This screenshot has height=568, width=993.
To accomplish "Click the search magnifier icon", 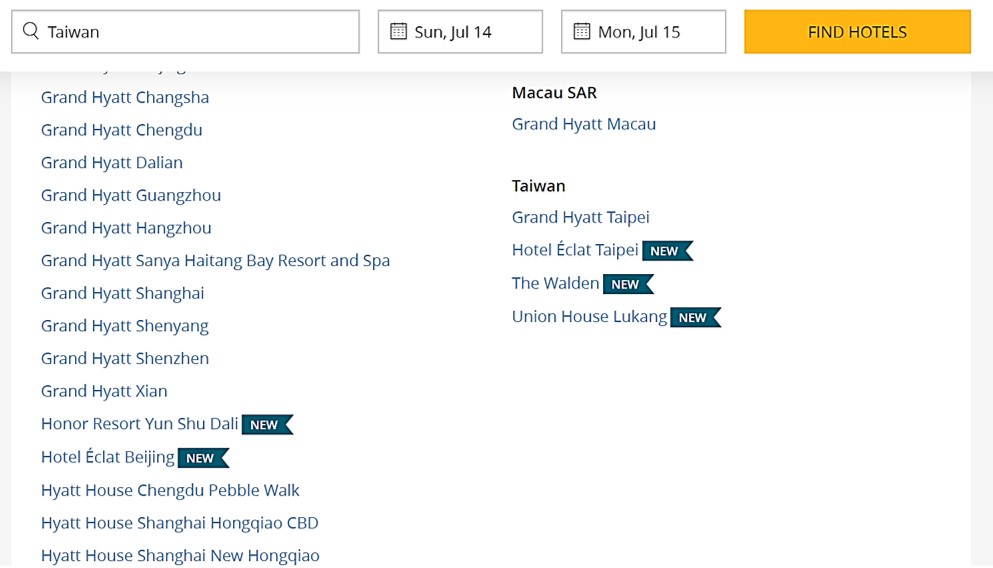I will [x=31, y=32].
